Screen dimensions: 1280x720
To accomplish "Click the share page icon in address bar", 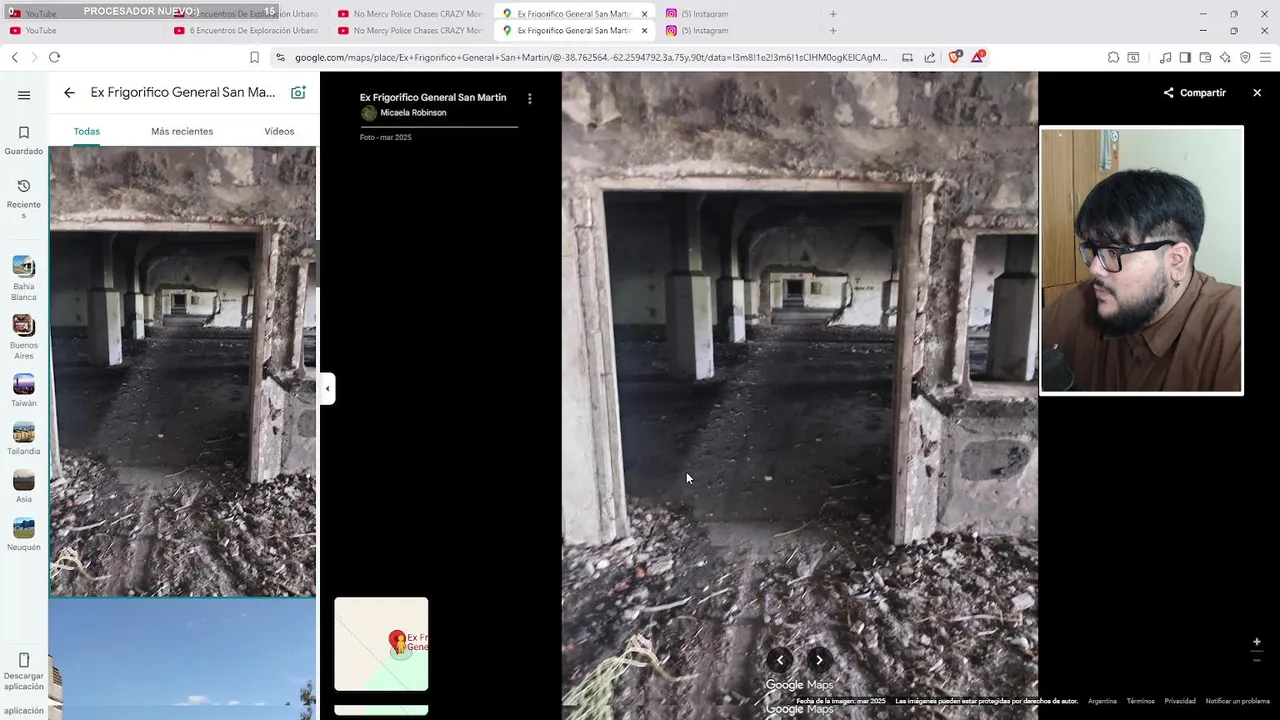I will [x=930, y=57].
